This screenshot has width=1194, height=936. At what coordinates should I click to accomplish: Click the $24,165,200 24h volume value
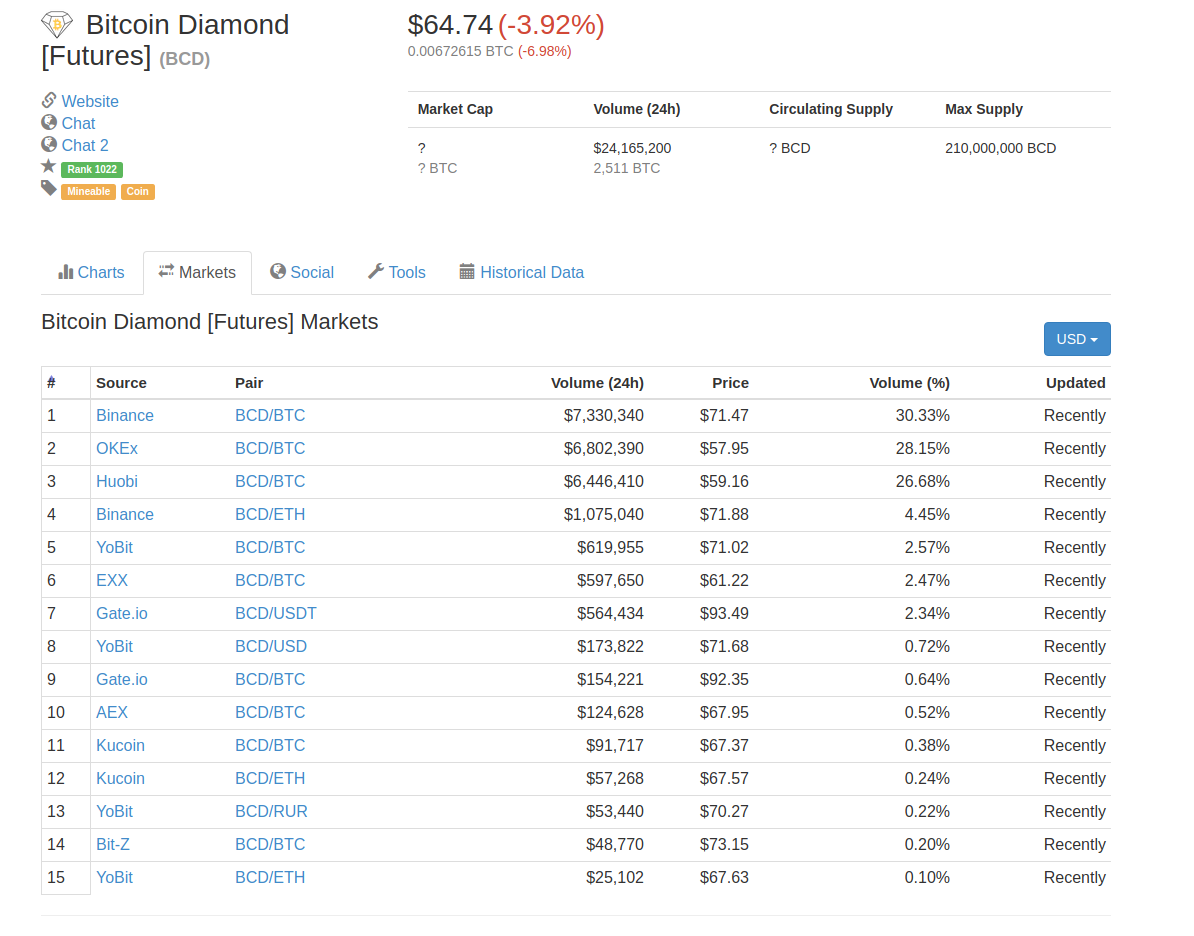click(632, 149)
